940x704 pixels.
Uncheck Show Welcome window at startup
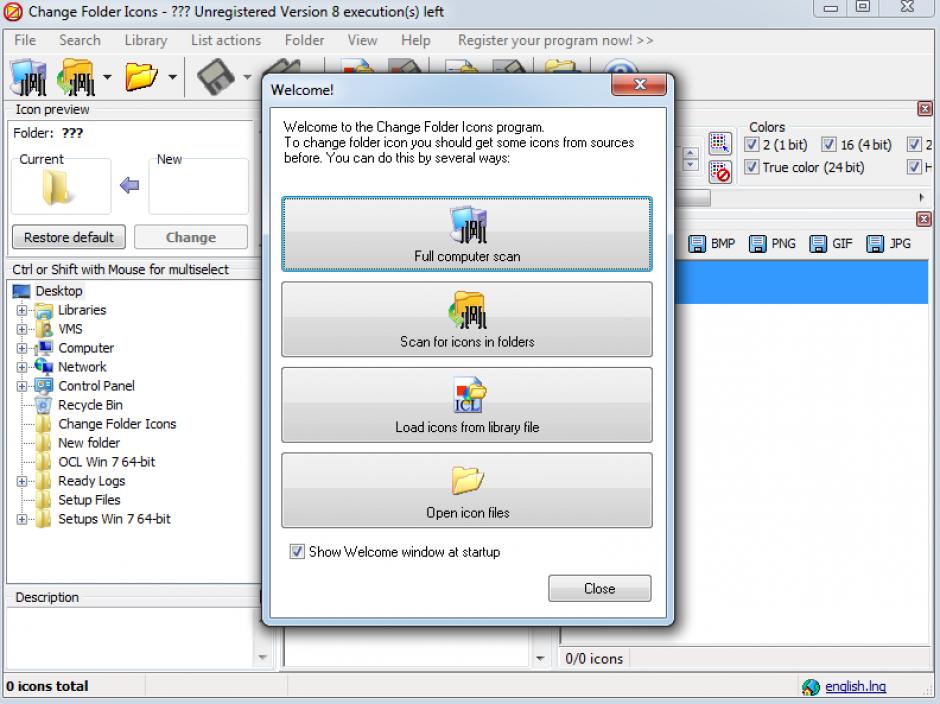tap(297, 552)
